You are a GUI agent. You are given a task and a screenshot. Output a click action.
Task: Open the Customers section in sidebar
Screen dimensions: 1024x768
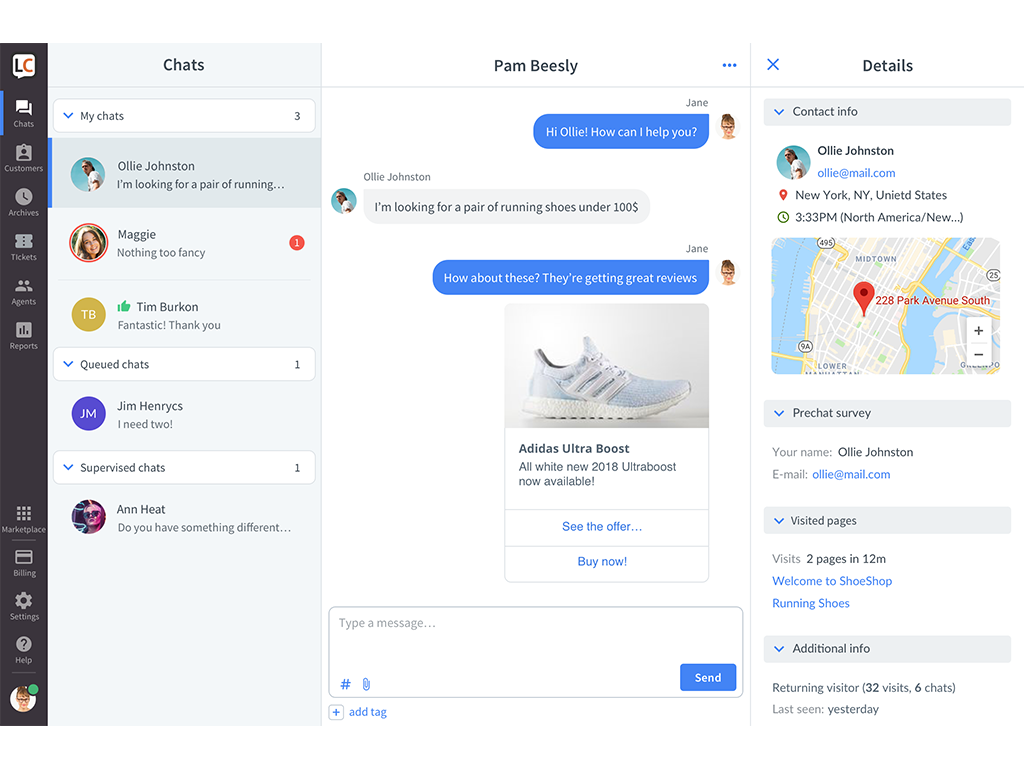click(x=23, y=157)
